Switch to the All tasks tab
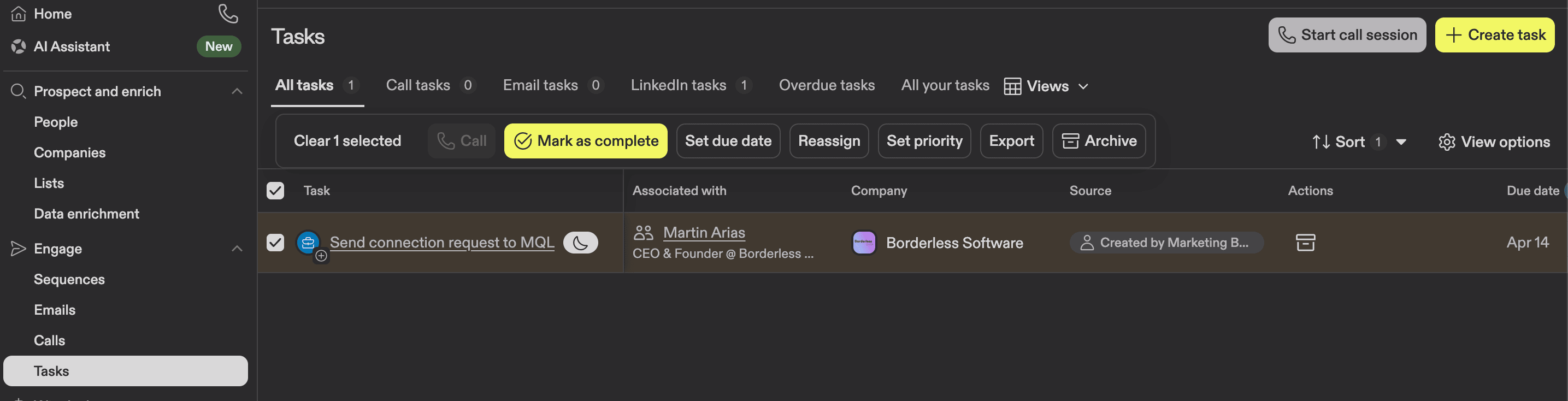1568x401 pixels. point(317,85)
